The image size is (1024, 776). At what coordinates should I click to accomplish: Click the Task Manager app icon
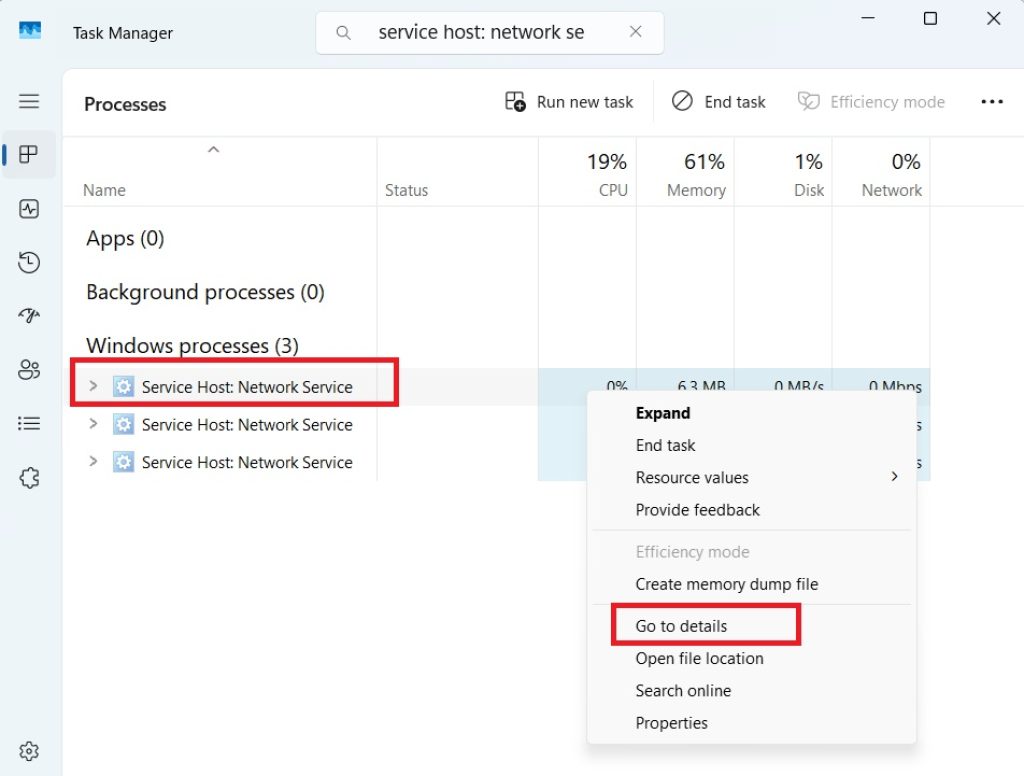point(30,31)
